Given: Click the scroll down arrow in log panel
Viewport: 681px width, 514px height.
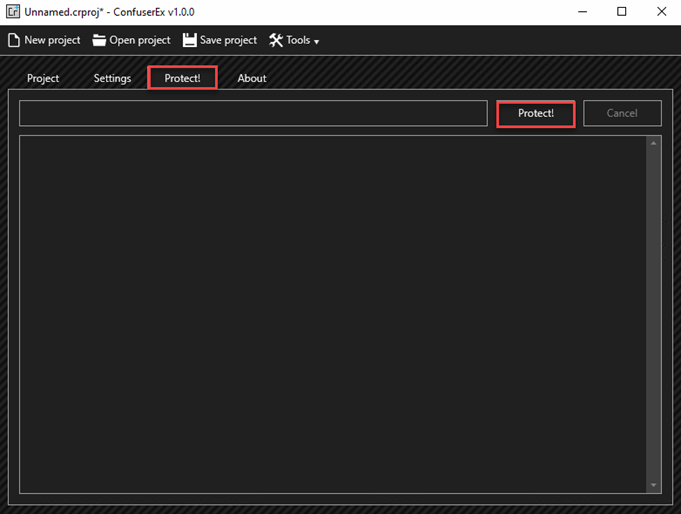Looking at the screenshot, I should [654, 485].
